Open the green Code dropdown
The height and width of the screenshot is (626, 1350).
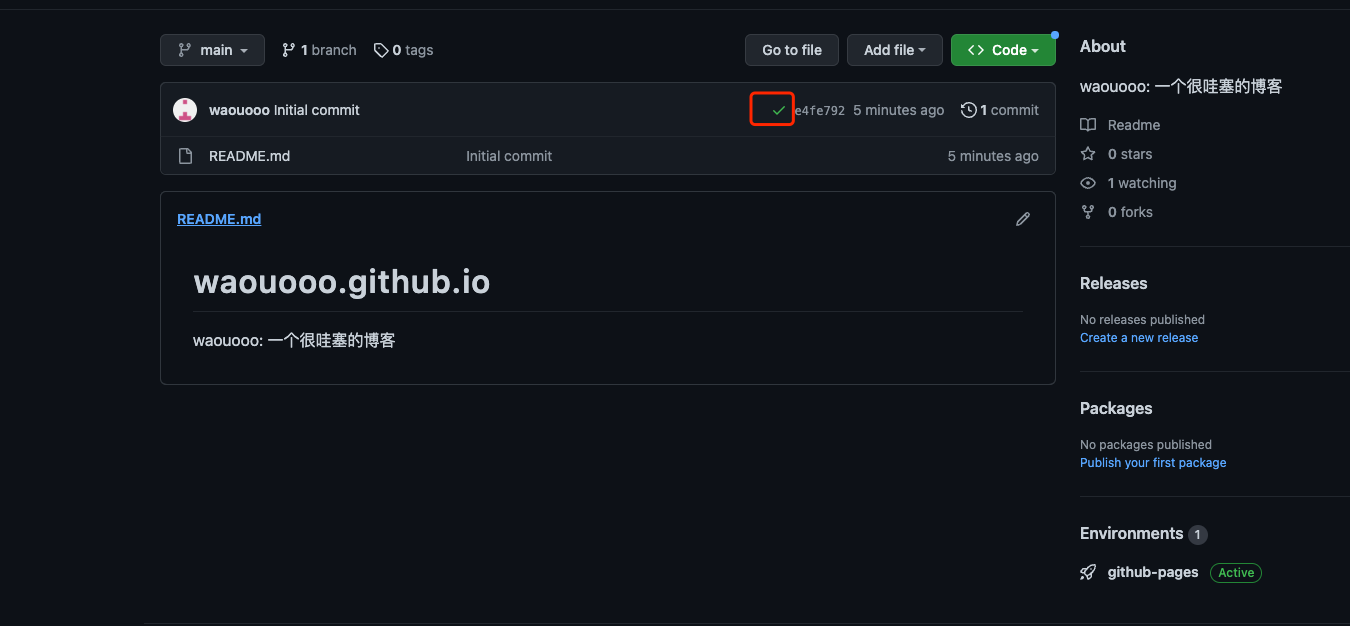[1003, 50]
